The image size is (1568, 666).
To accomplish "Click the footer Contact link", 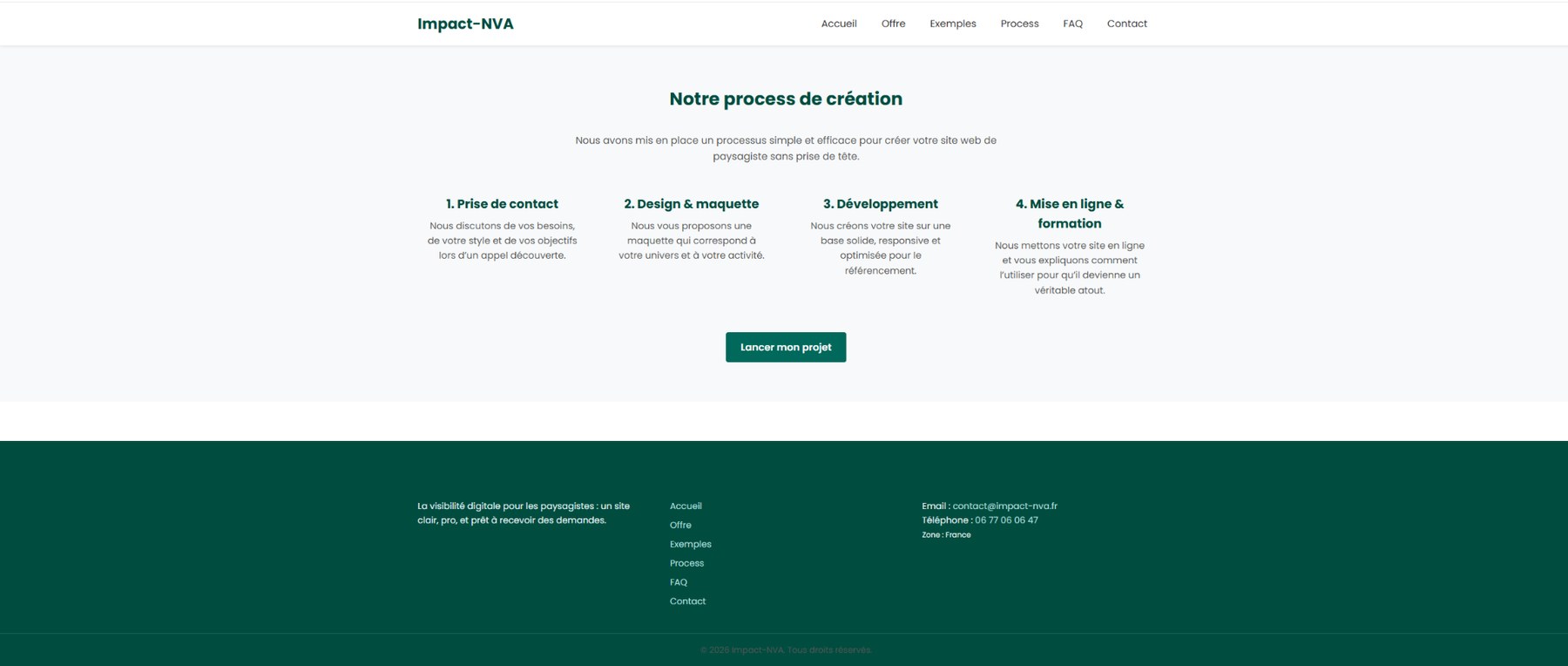I will point(687,601).
